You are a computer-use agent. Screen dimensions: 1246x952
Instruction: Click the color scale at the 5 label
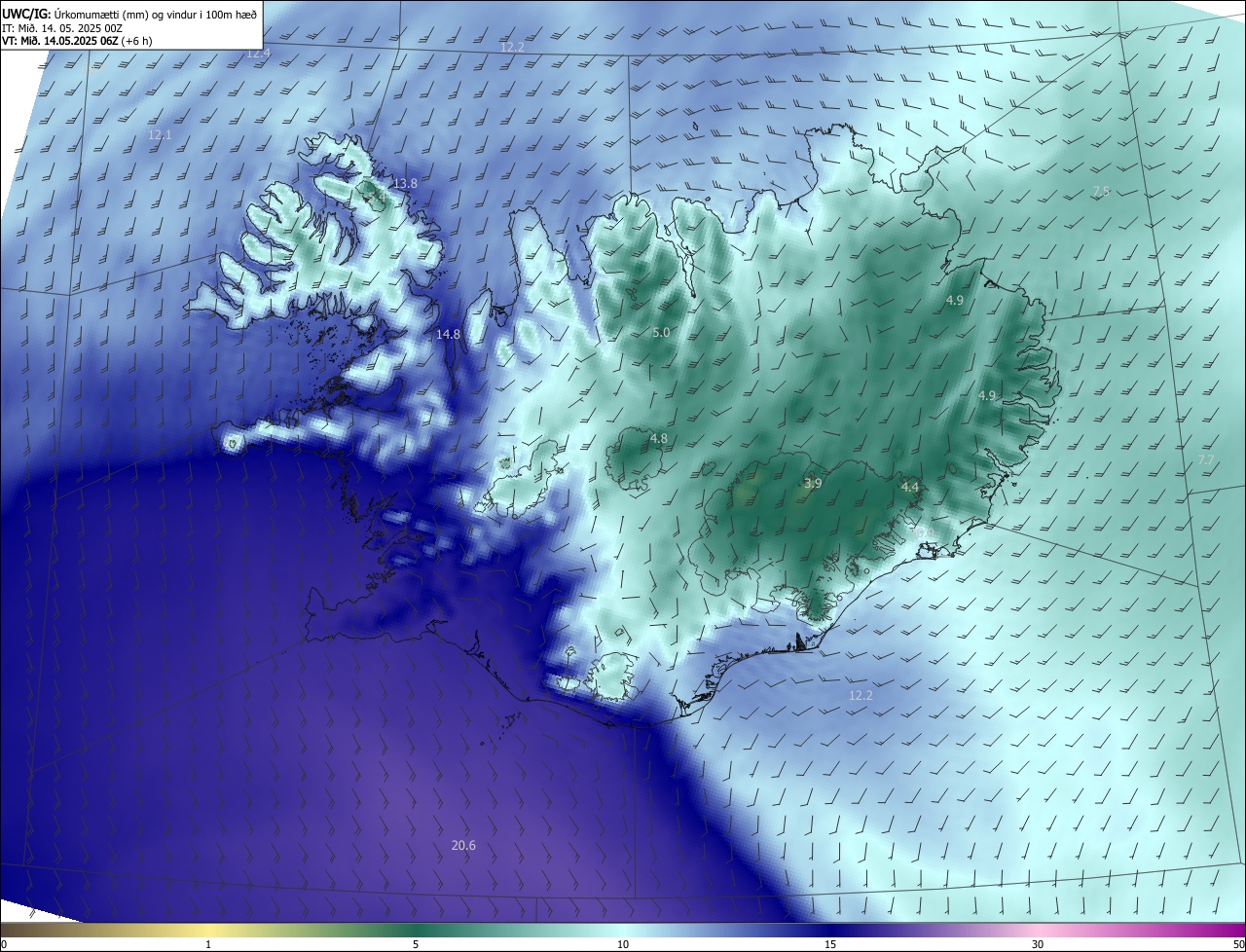[x=416, y=944]
